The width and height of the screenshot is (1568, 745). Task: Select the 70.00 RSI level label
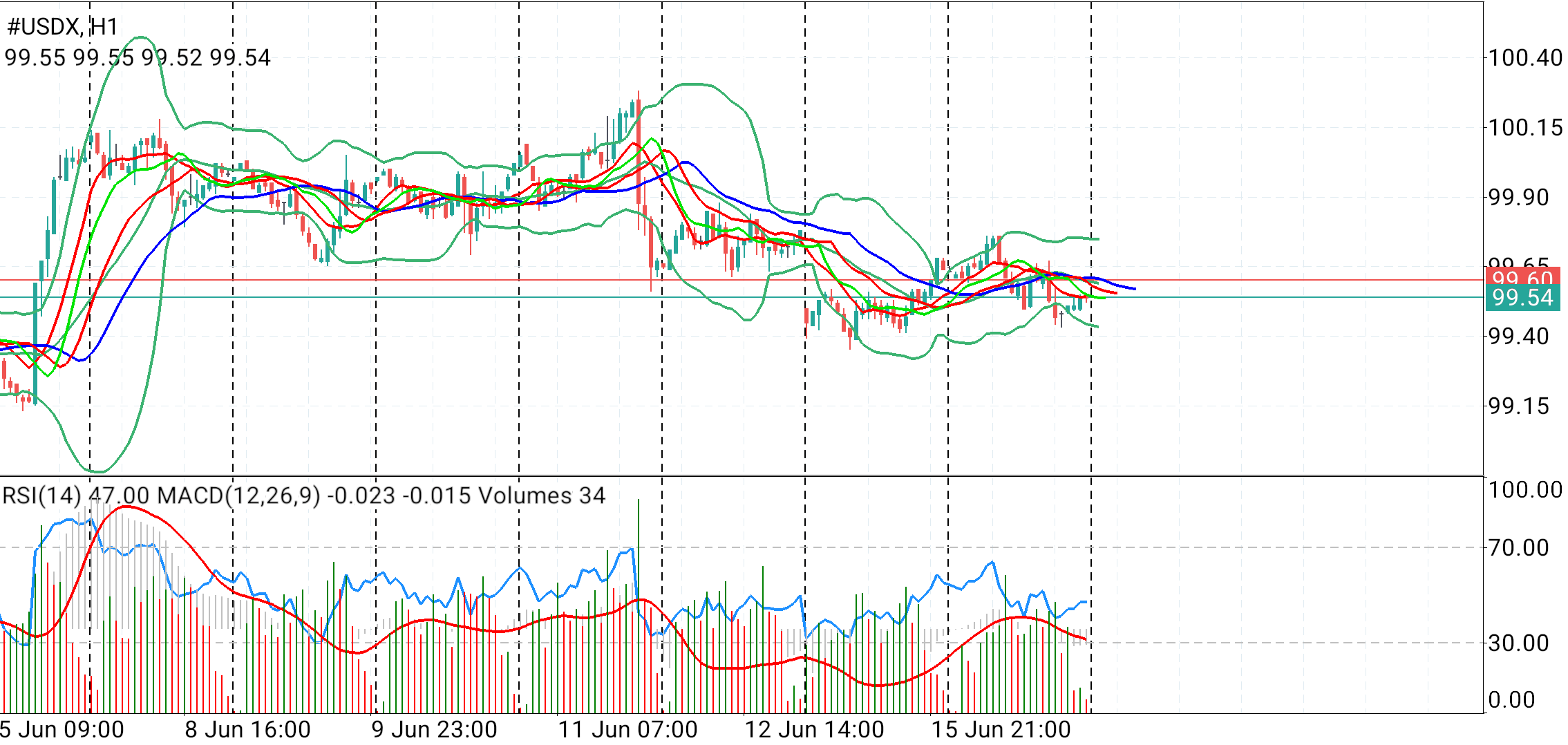[1518, 548]
